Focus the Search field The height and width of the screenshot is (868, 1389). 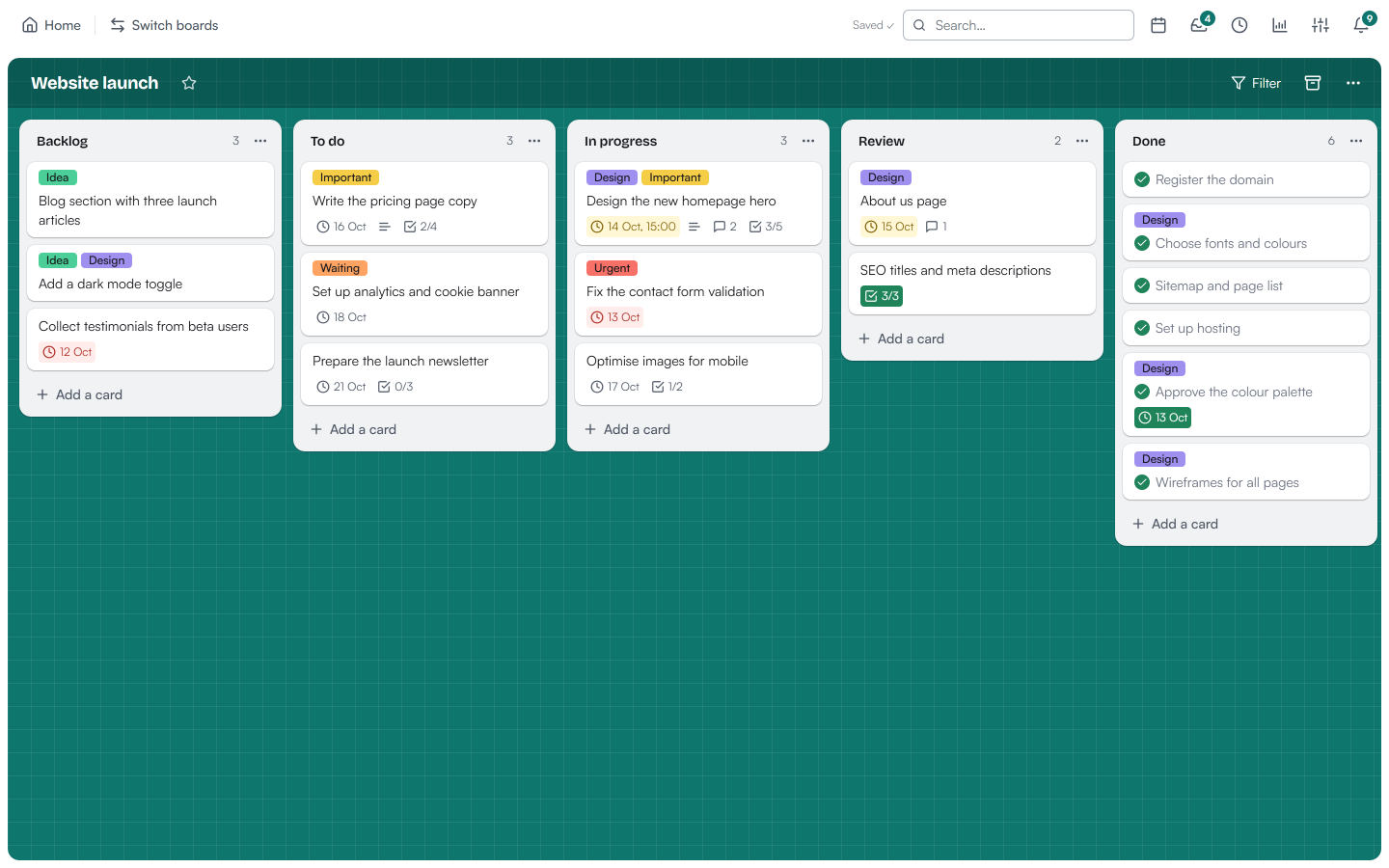click(1019, 25)
